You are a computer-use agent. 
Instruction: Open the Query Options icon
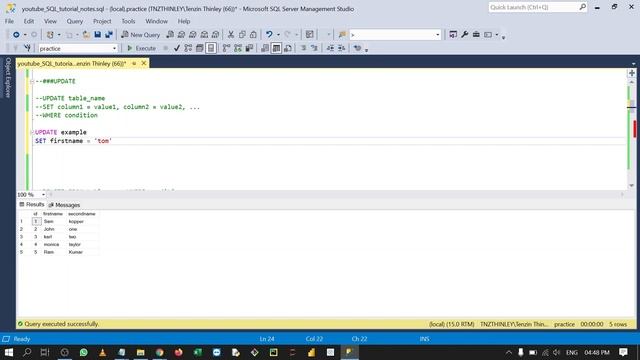[200, 48]
